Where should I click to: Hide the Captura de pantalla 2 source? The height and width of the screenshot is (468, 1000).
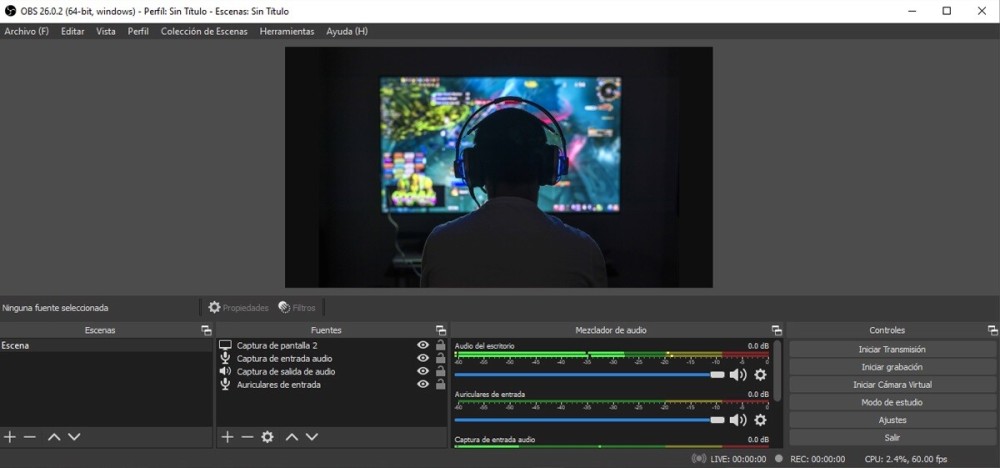pyautogui.click(x=423, y=345)
